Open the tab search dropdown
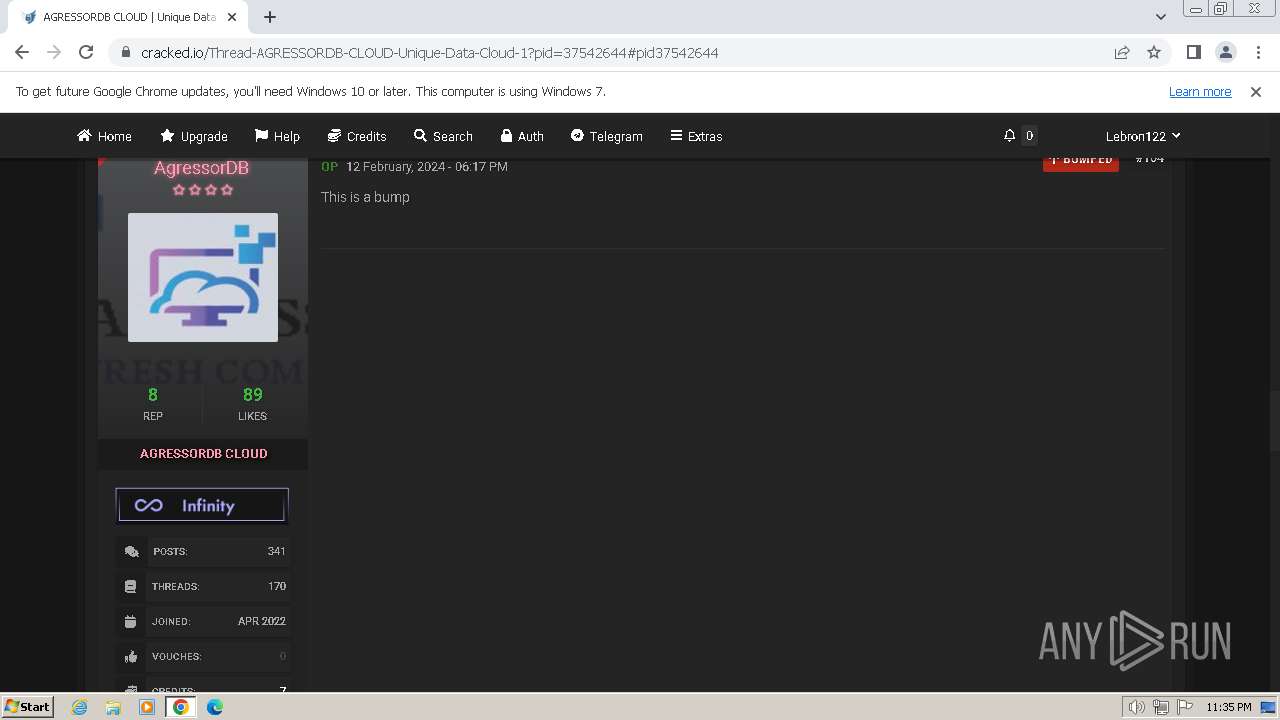This screenshot has width=1280, height=720. point(1160,17)
